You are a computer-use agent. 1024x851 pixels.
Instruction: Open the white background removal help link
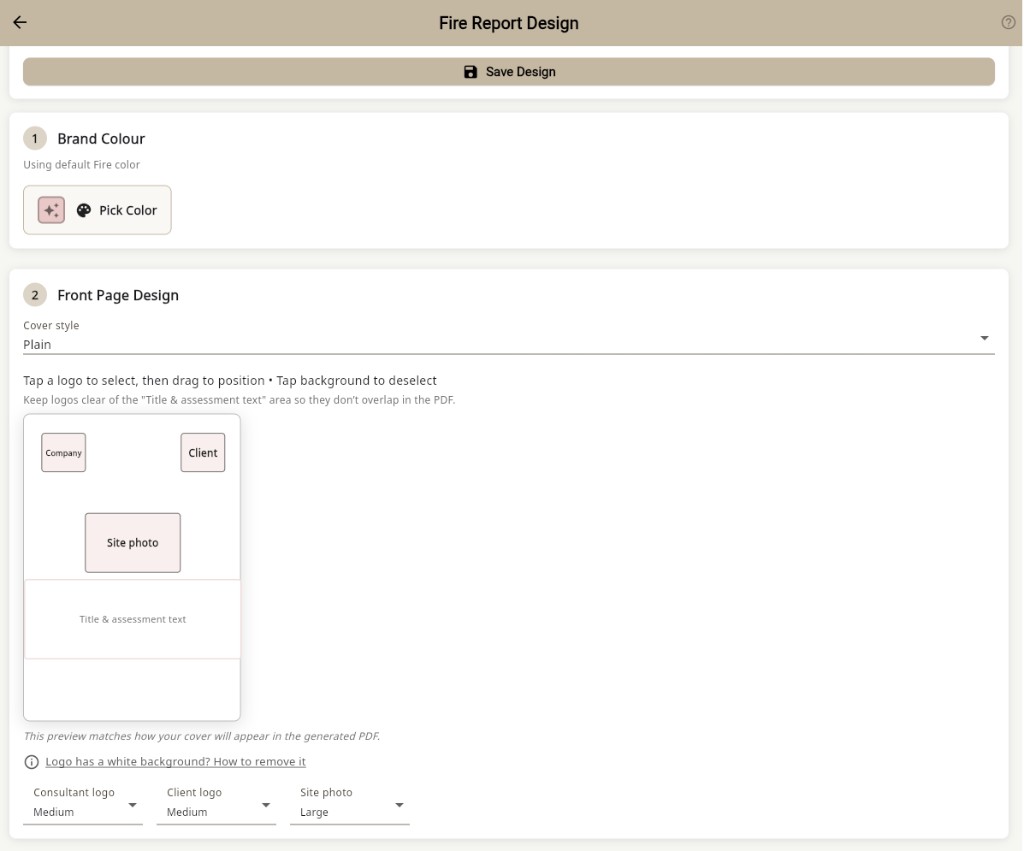[x=176, y=762]
